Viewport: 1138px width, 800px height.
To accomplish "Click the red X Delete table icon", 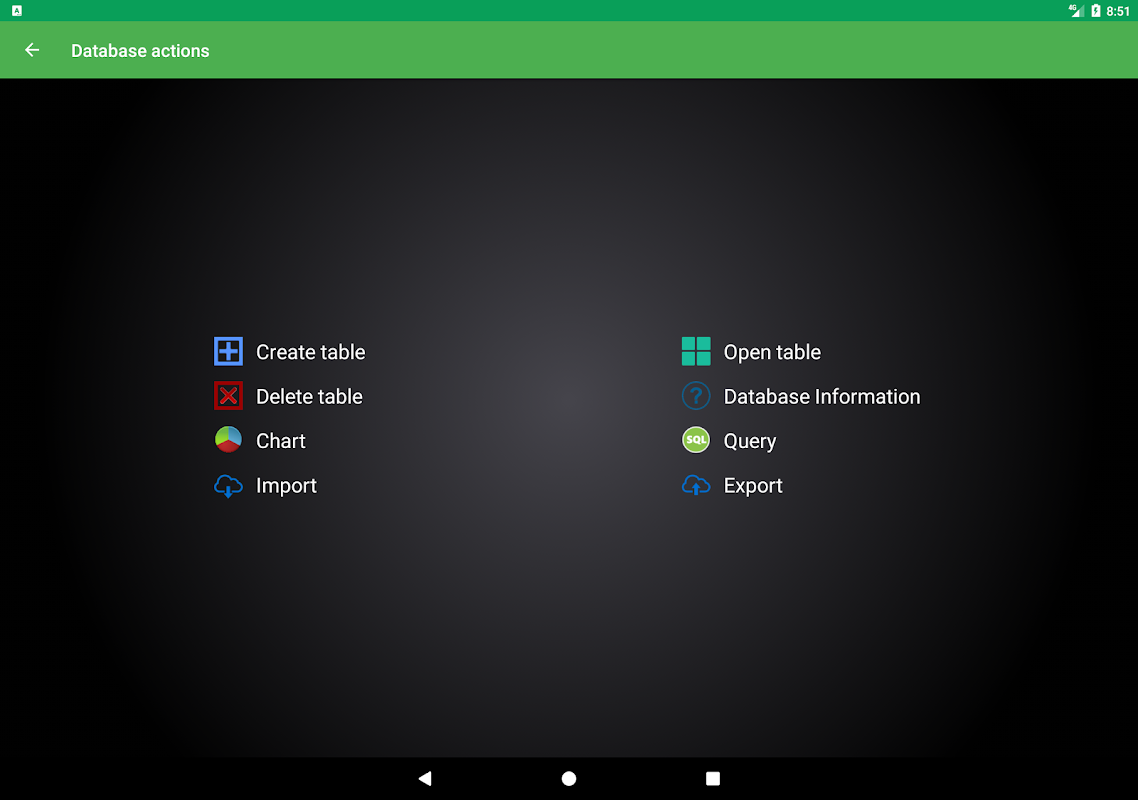I will click(228, 396).
